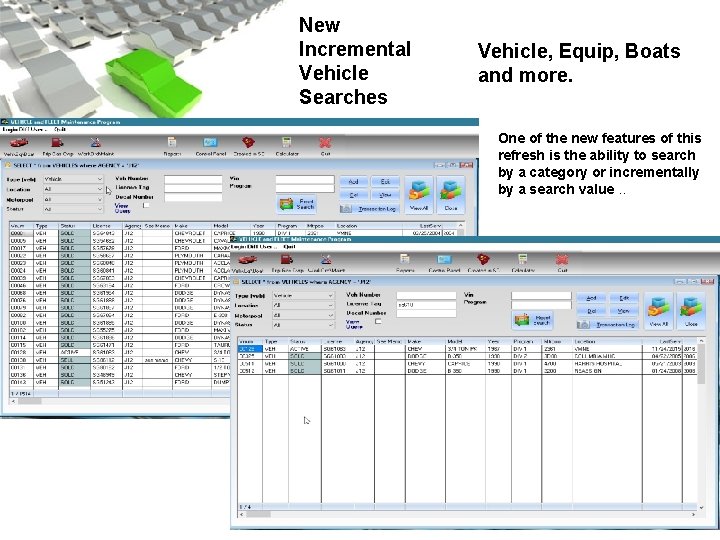720x540 pixels.
Task: Open Type dropdown showing Vehicle, back window
Action: [73, 179]
